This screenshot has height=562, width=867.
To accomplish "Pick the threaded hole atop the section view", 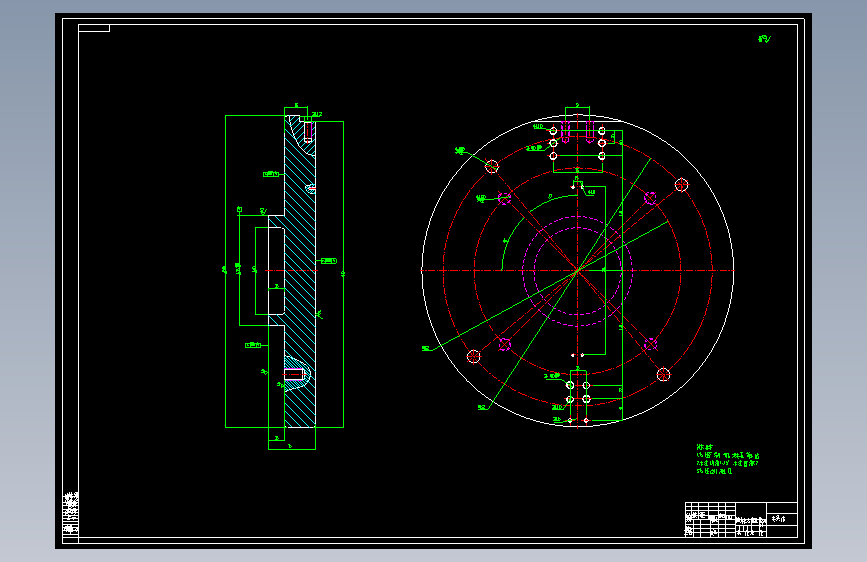I will (x=308, y=132).
